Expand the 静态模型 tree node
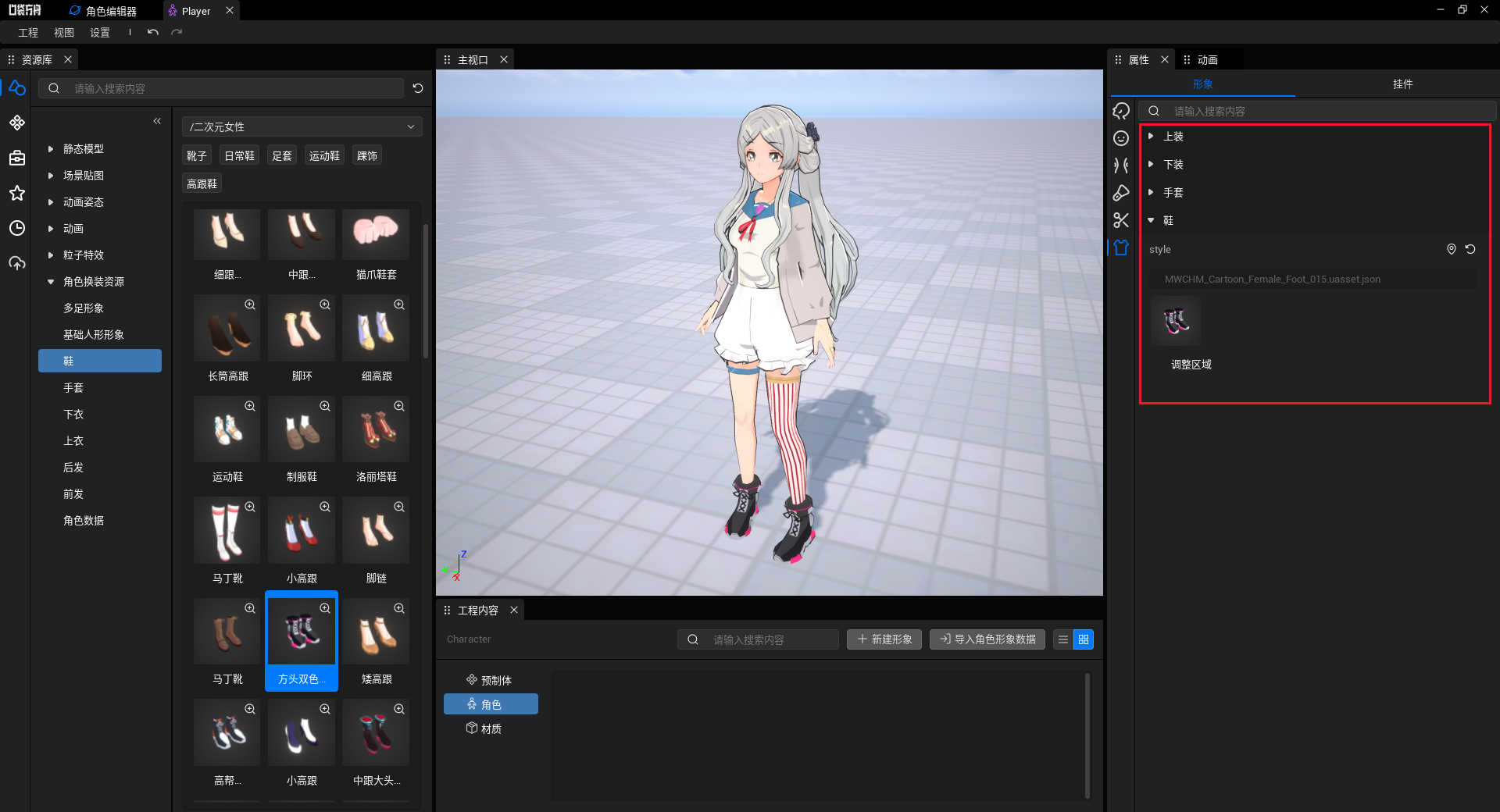This screenshot has width=1500, height=812. (51, 148)
